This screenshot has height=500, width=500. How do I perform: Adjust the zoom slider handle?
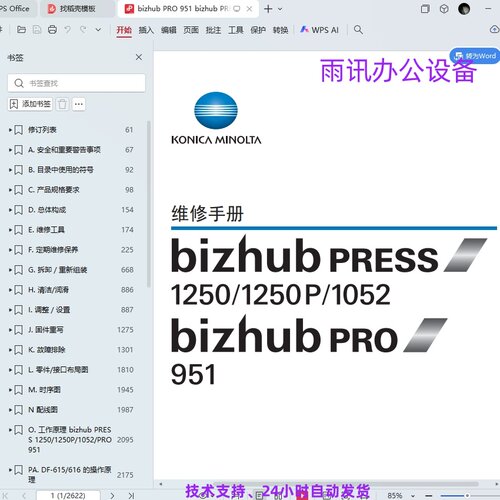coord(467,496)
